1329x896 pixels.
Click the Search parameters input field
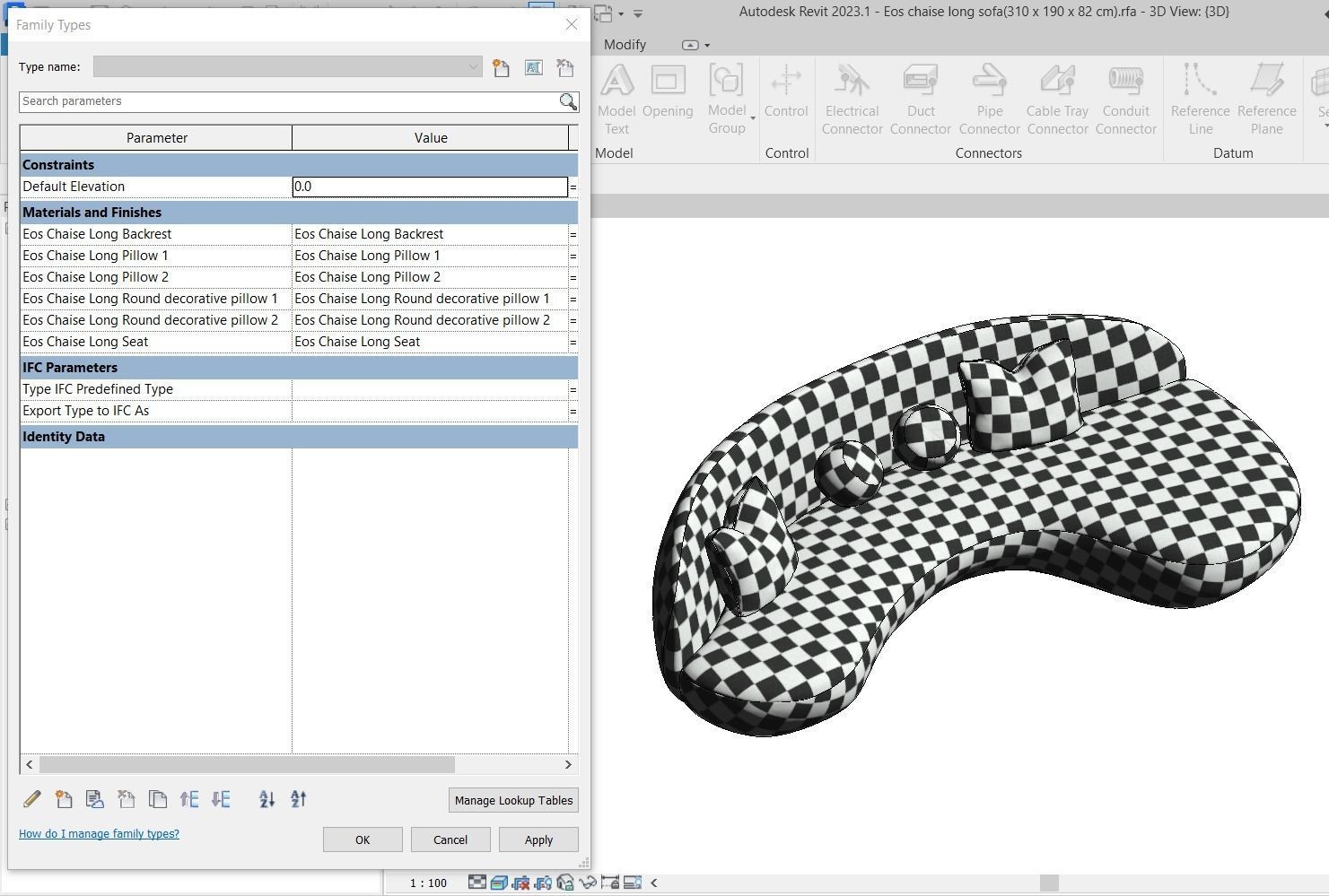[x=288, y=101]
